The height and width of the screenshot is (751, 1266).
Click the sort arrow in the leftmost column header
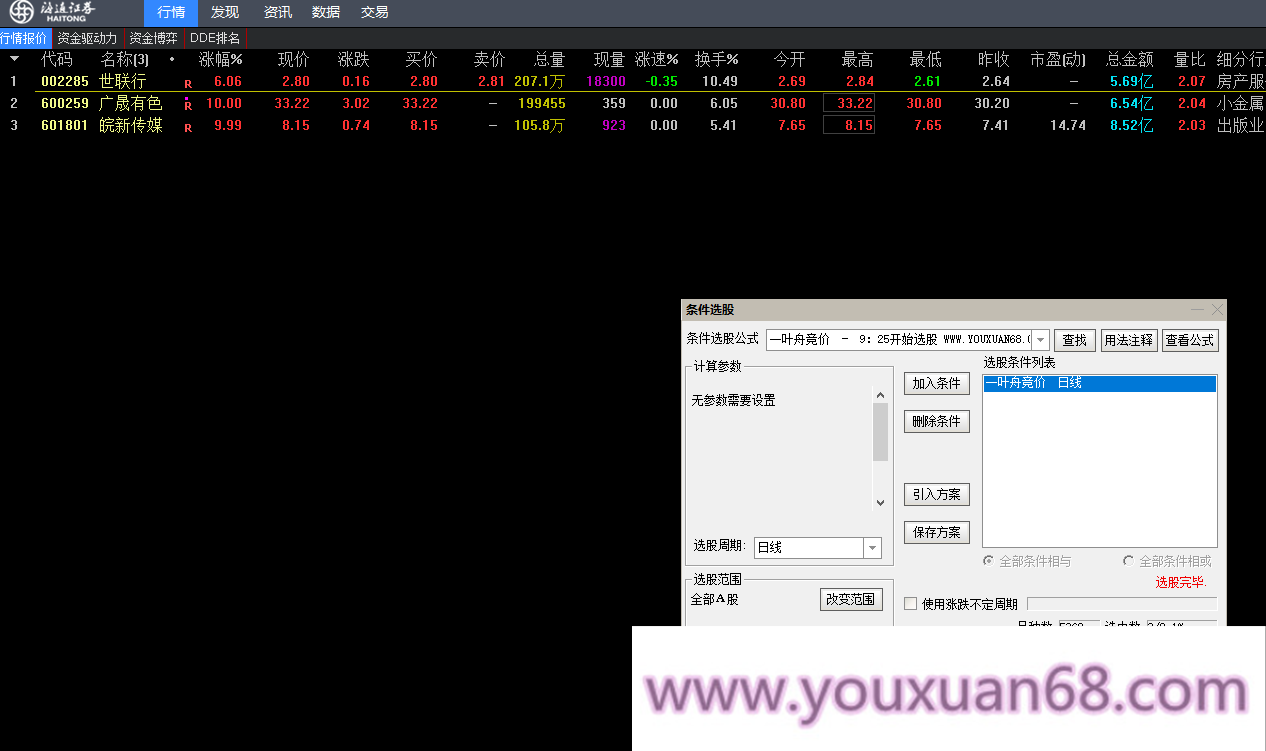coord(13,58)
